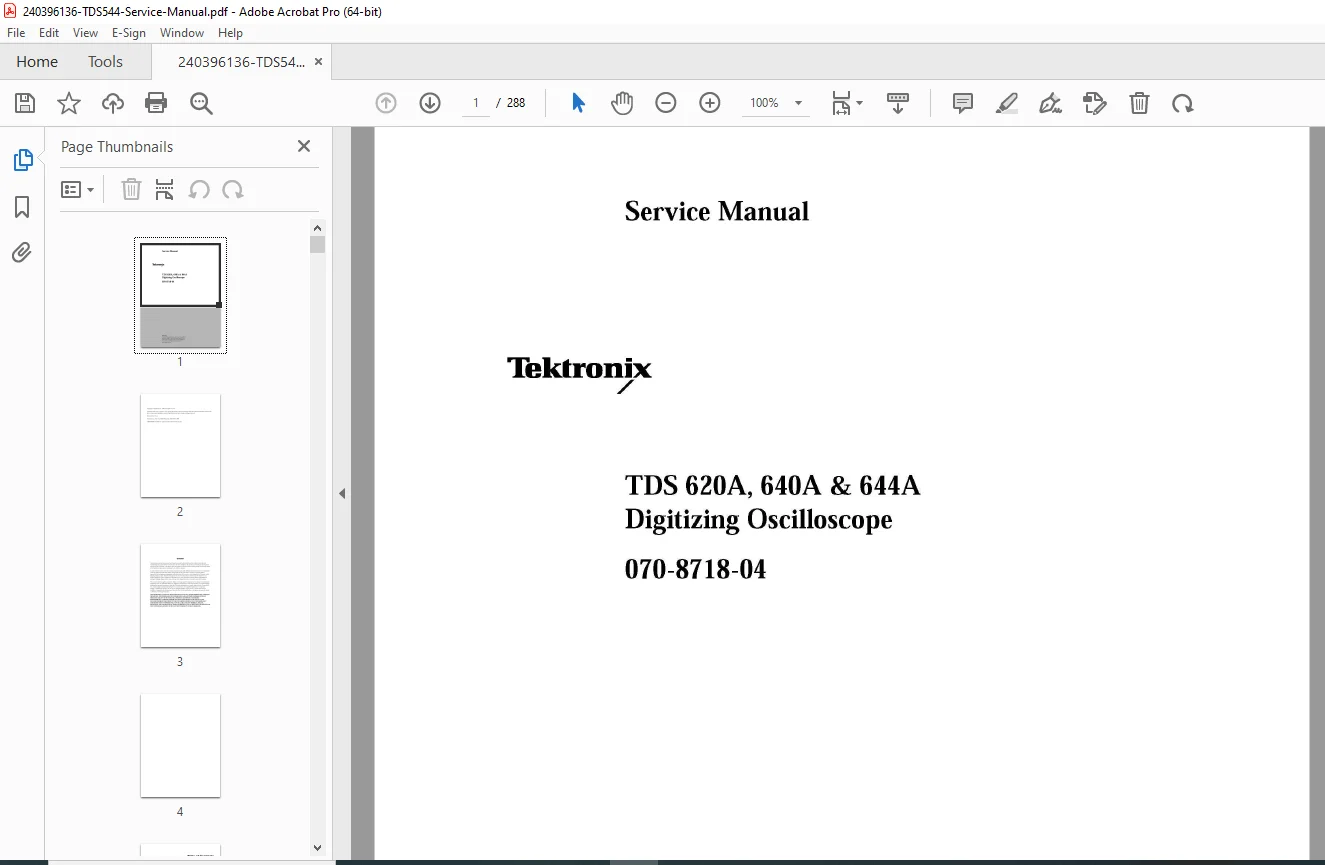Open the Sign document pen tool

pyautogui.click(x=1050, y=103)
